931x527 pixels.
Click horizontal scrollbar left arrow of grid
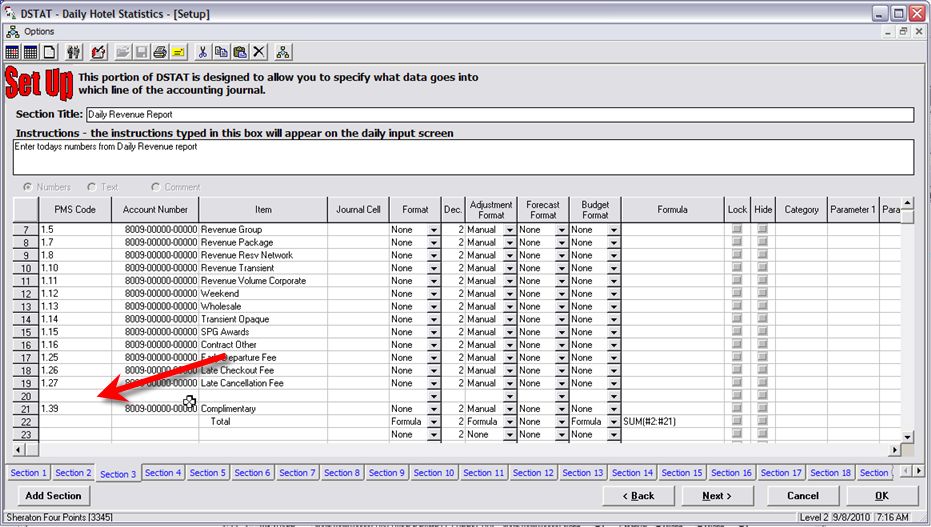tap(19, 450)
